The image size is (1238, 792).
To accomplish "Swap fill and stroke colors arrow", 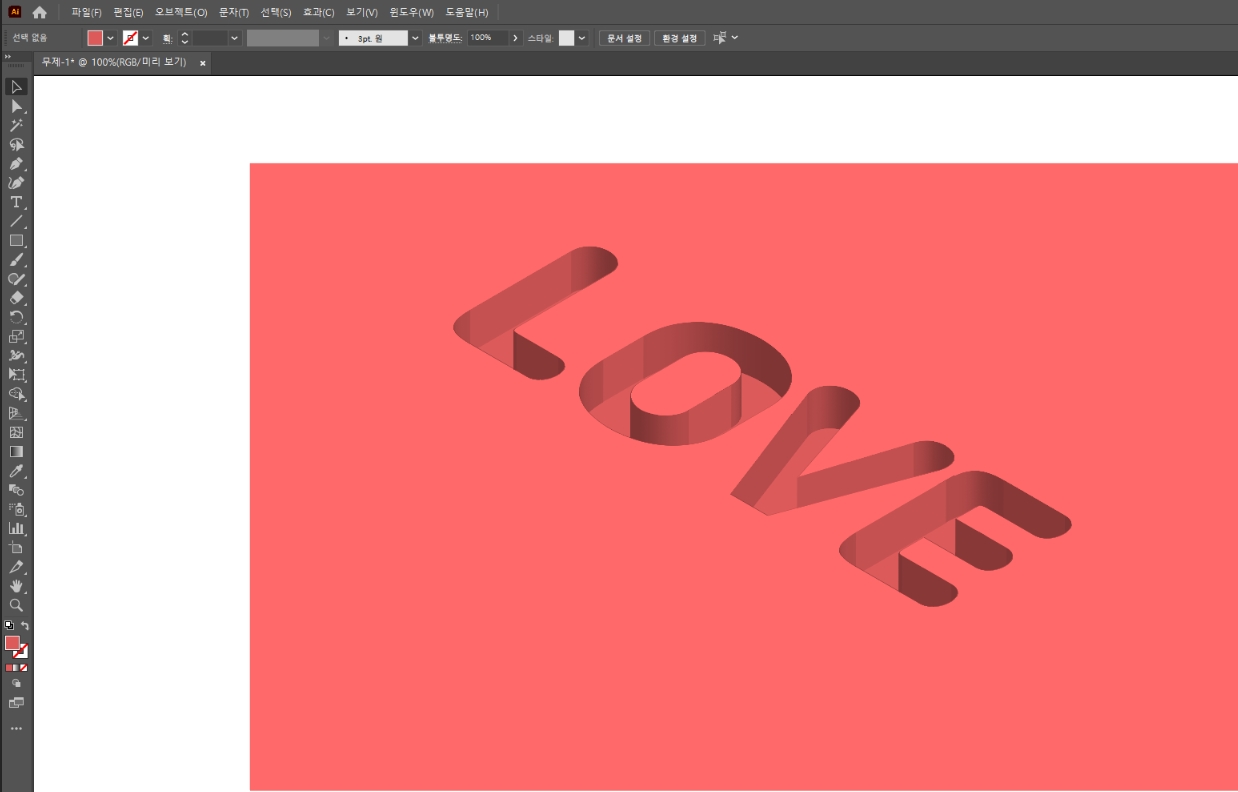I will 25,626.
